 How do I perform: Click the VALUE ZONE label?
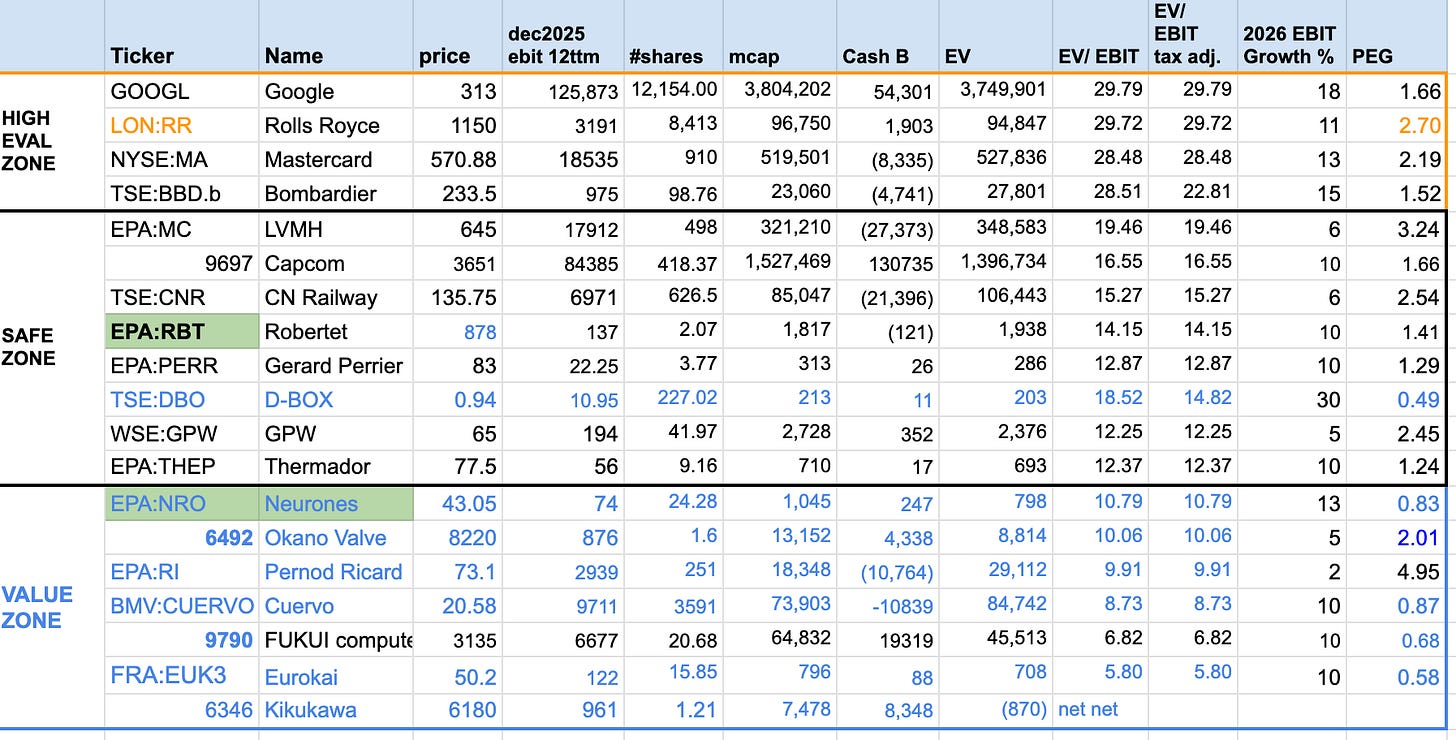(37, 607)
